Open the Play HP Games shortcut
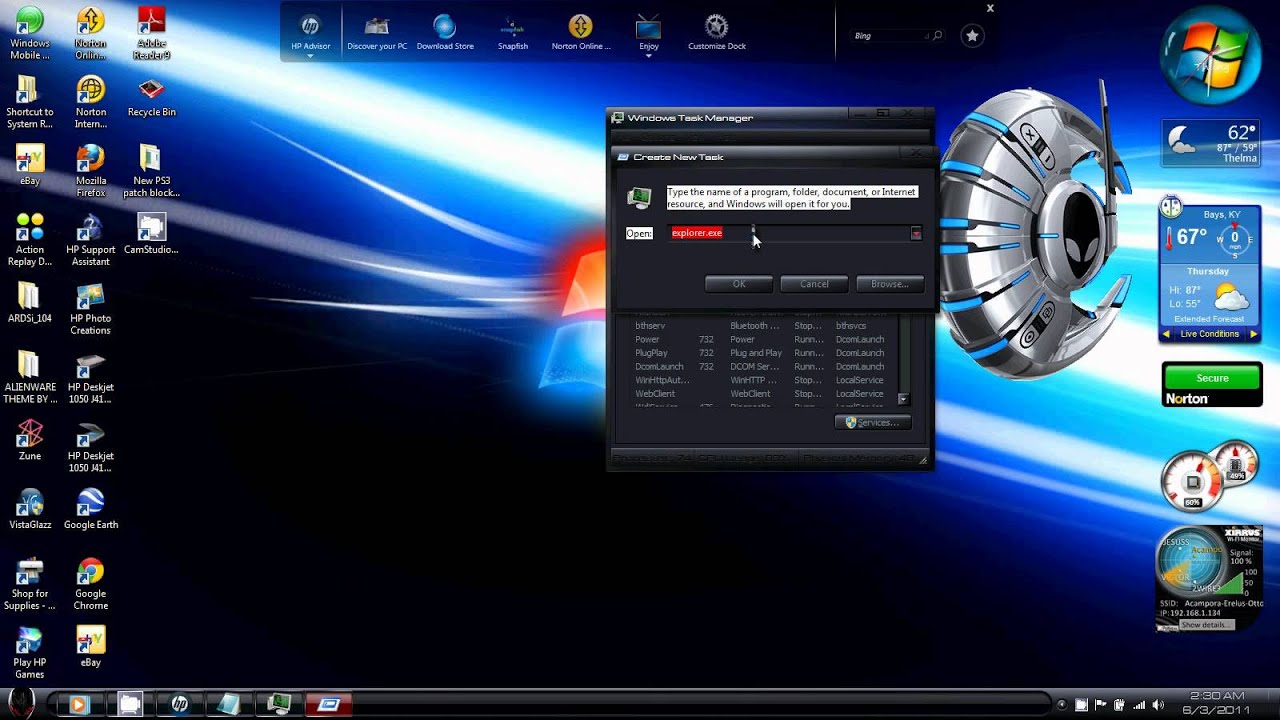Screen dimensions: 1280x720 click(x=30, y=653)
